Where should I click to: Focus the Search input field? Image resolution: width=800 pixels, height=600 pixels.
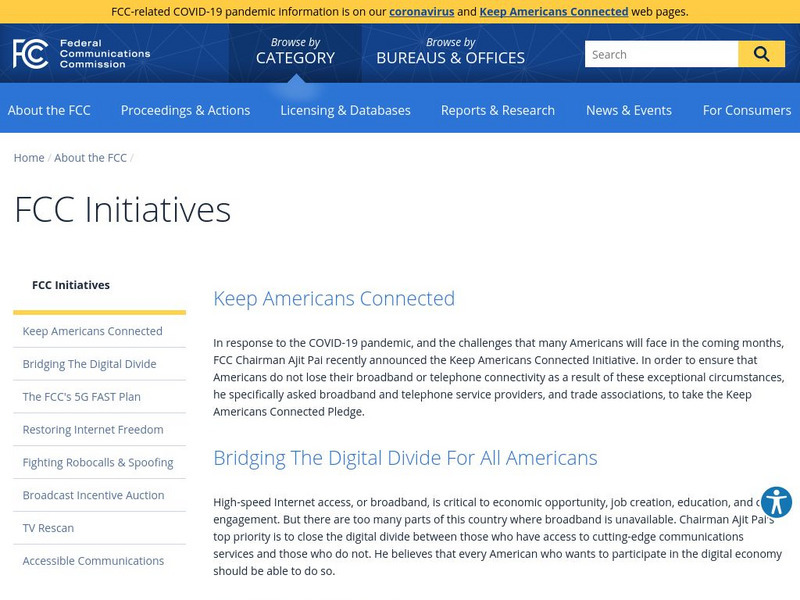tap(661, 54)
